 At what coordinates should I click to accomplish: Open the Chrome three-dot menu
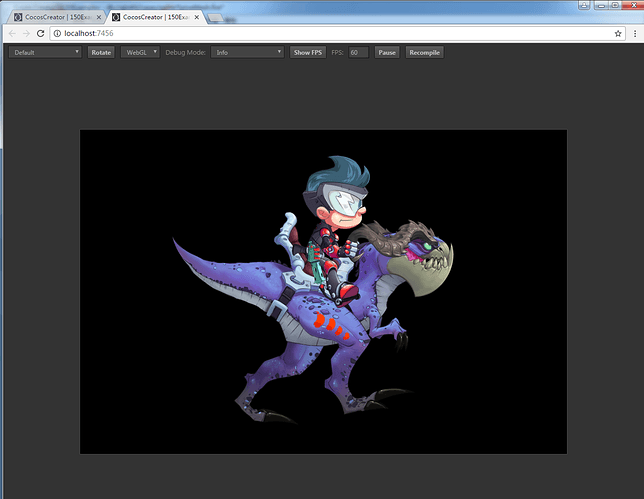(635, 34)
